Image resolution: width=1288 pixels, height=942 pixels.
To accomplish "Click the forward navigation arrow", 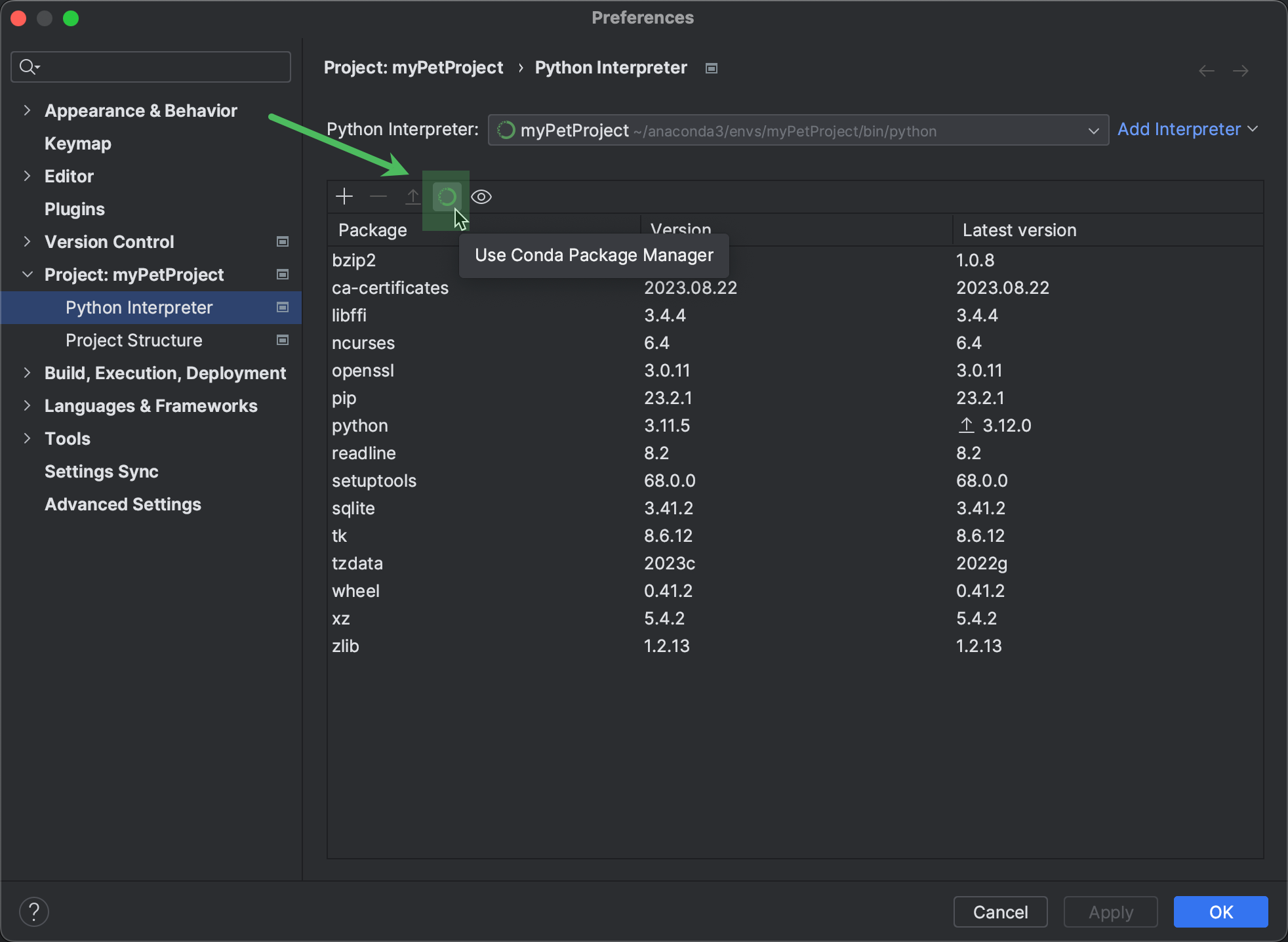I will (x=1241, y=70).
